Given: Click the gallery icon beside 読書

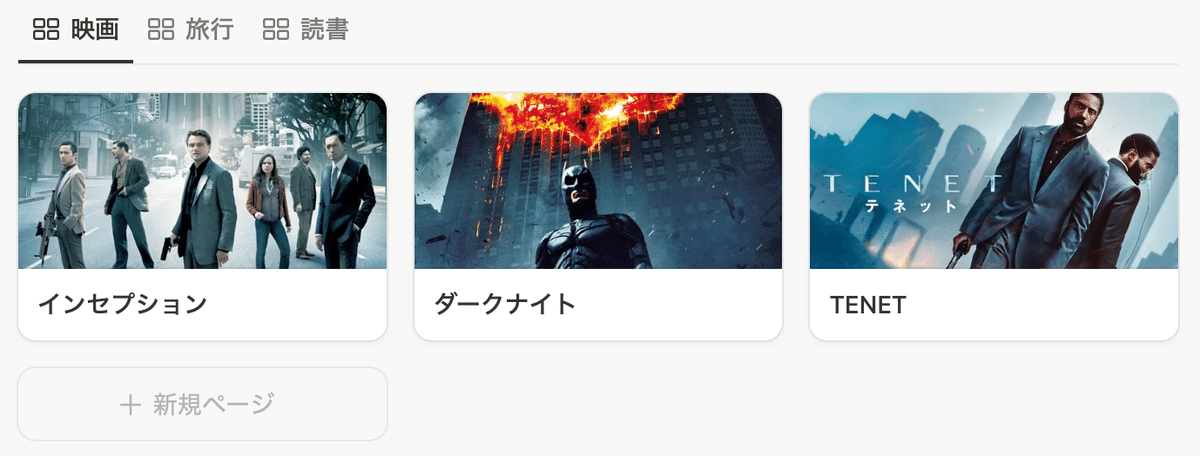Looking at the screenshot, I should (x=276, y=29).
